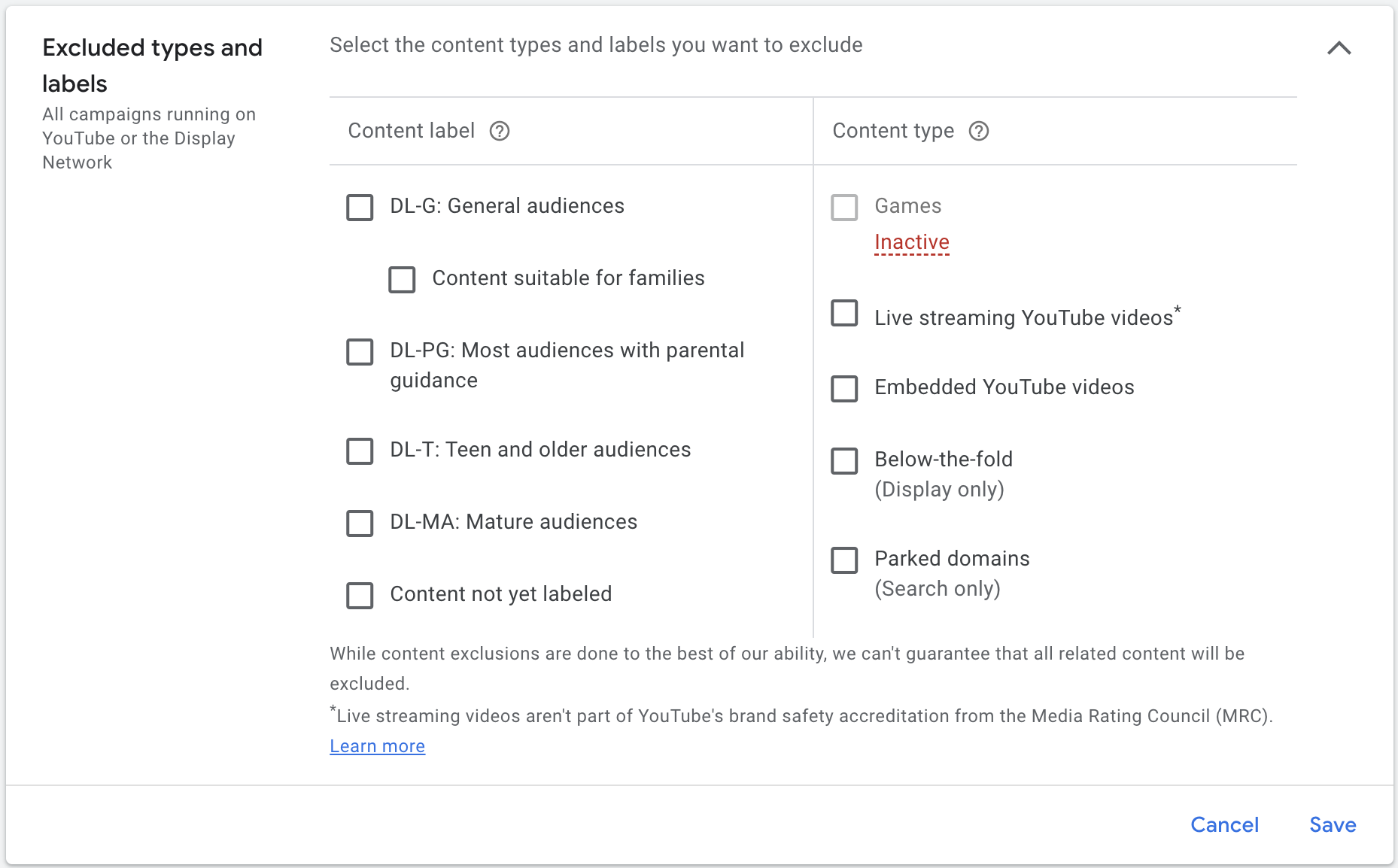Viewport: 1398px width, 868px height.
Task: Click the Content type column header
Action: (x=893, y=130)
